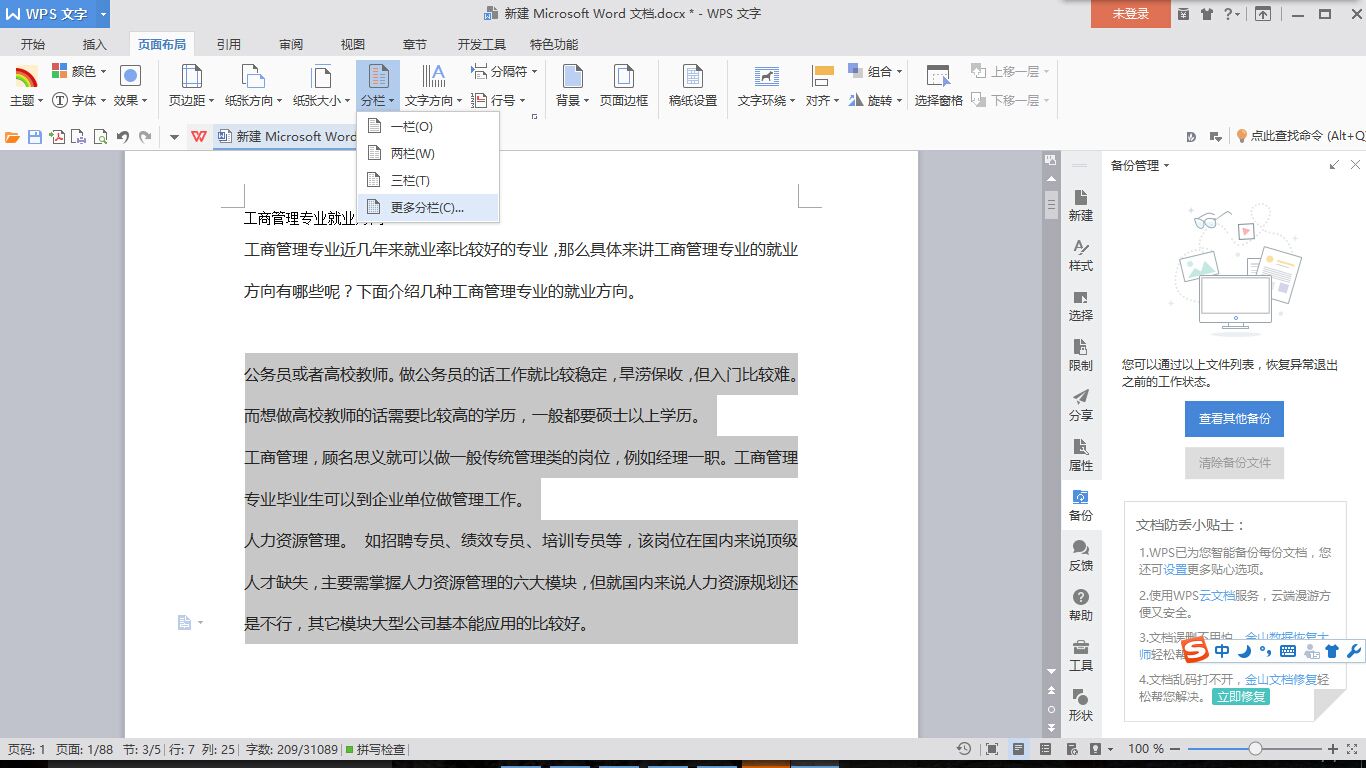Toggle Sogou soft keyboard icon

point(1288,651)
